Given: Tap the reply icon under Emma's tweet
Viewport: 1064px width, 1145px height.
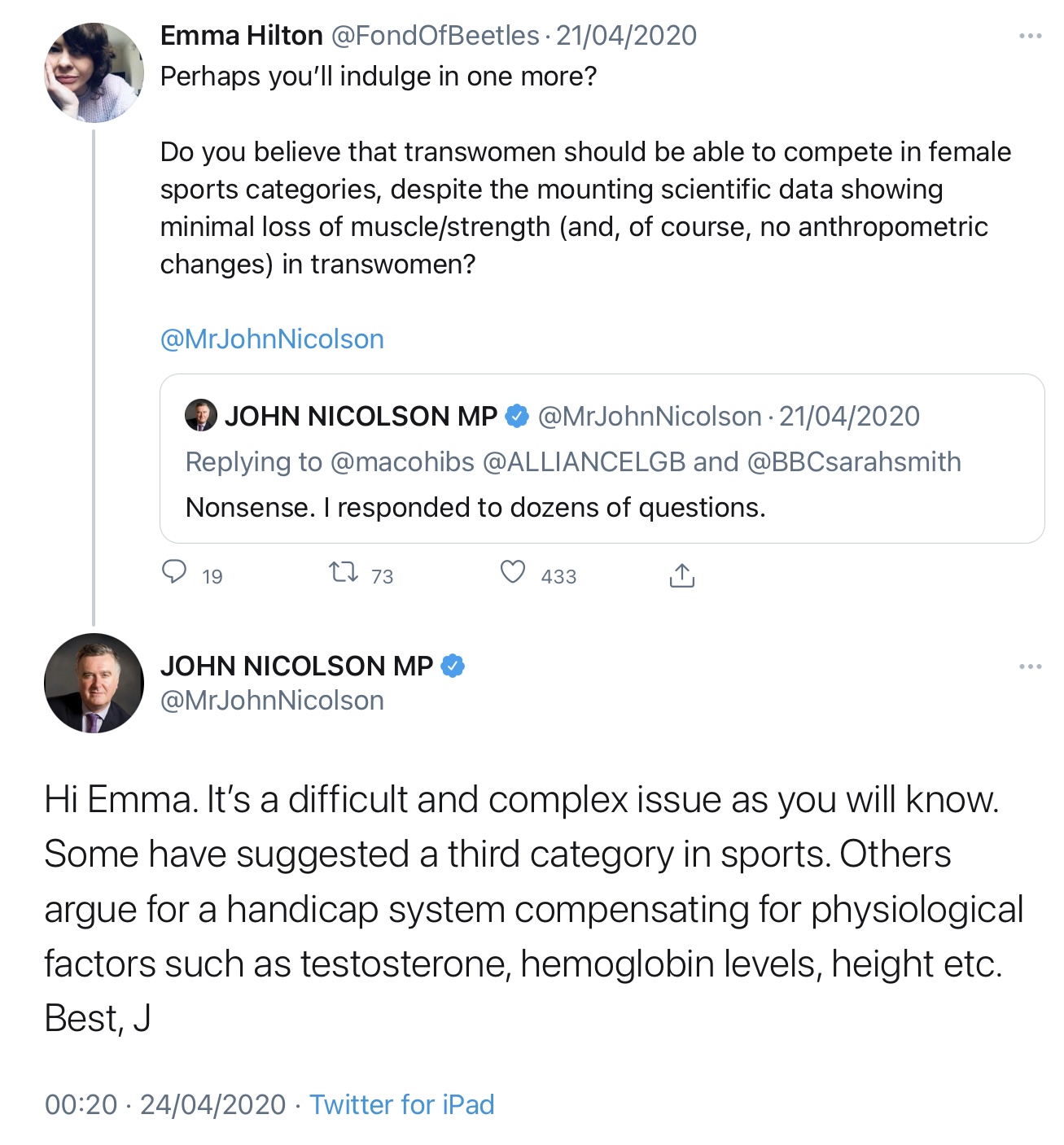Looking at the screenshot, I should (x=174, y=573).
